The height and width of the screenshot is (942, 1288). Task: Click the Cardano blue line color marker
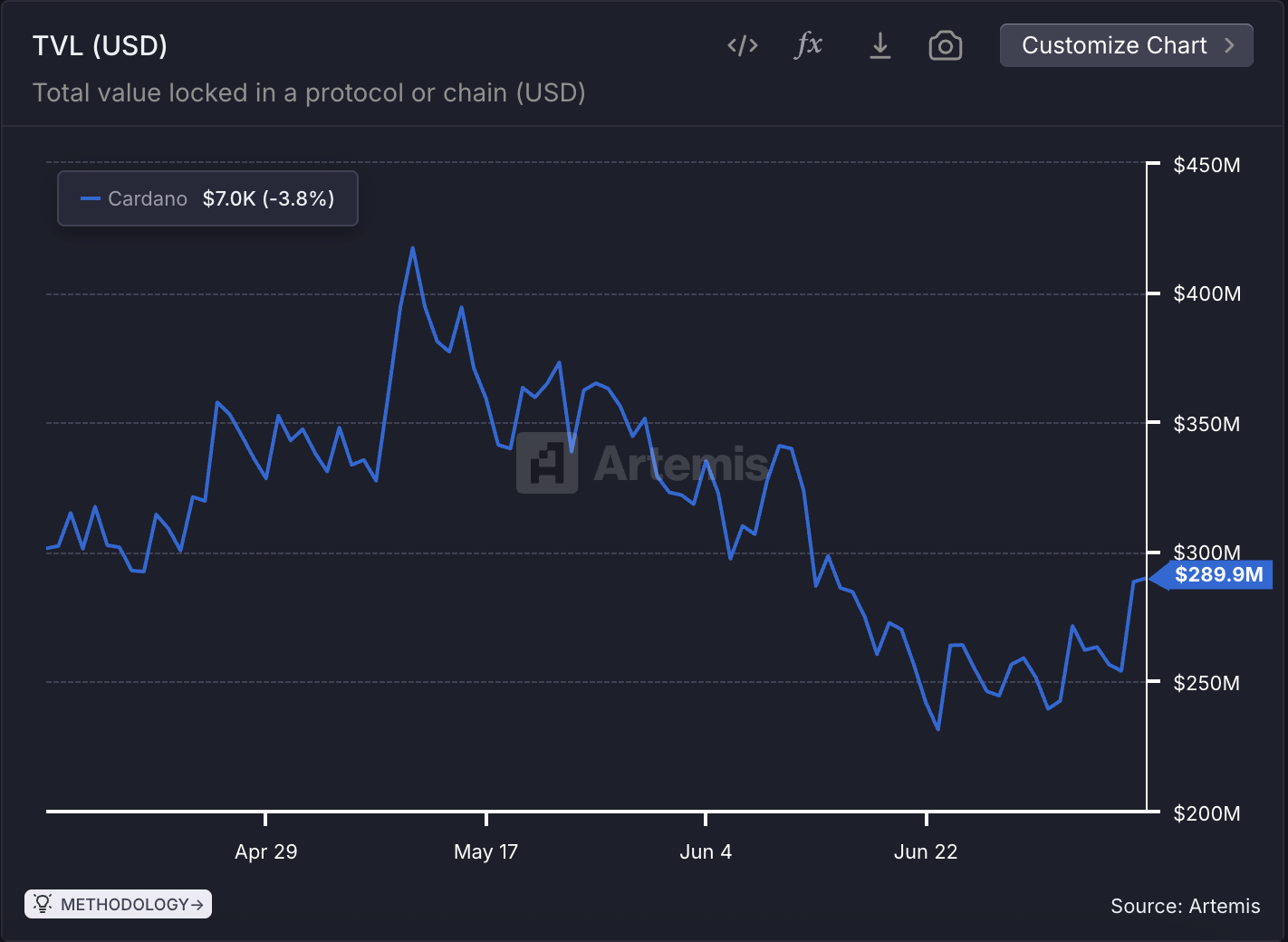pos(90,198)
